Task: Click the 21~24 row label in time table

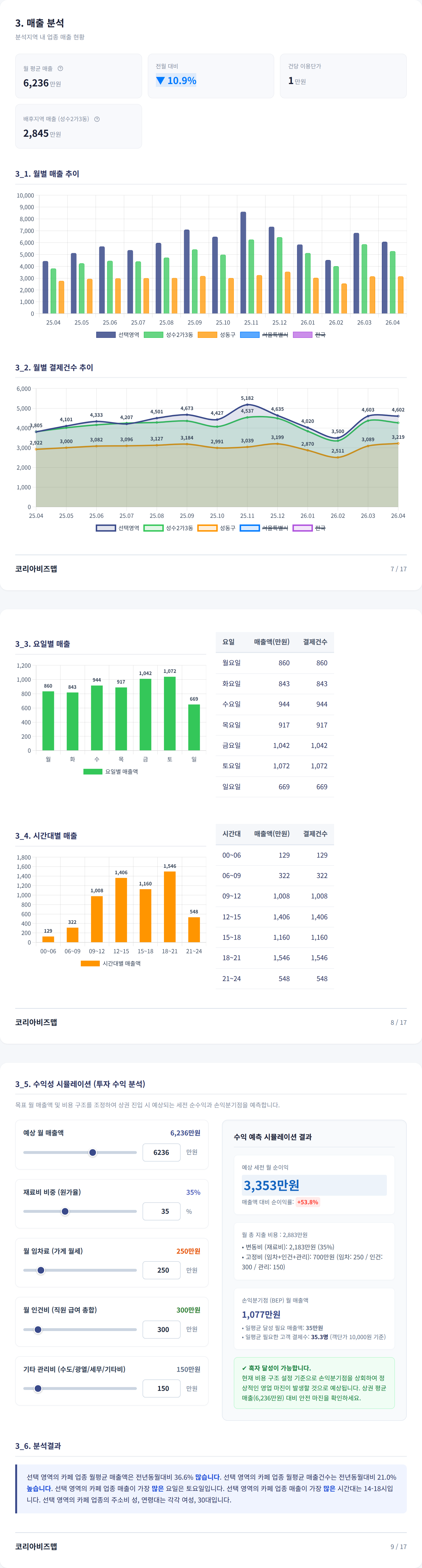Action: point(231,979)
